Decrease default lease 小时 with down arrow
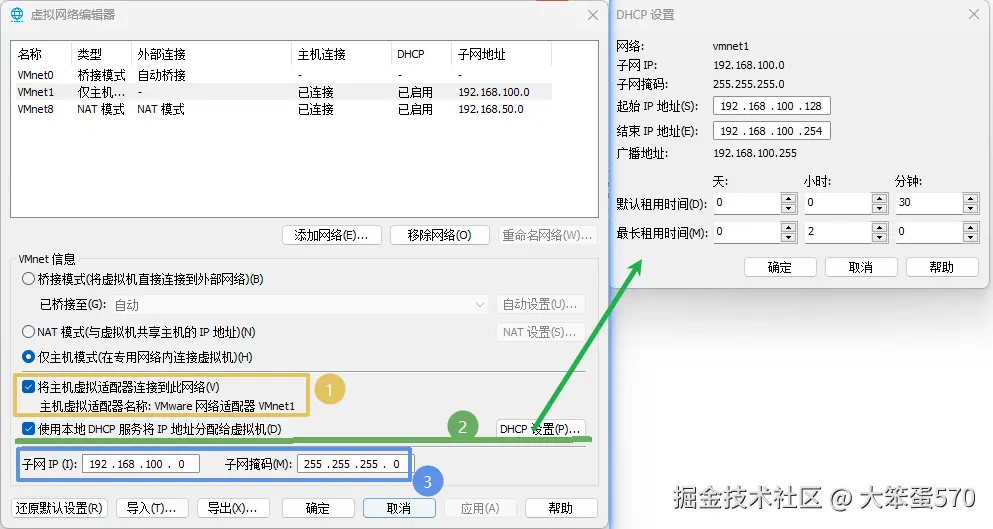993x529 pixels. click(879, 208)
